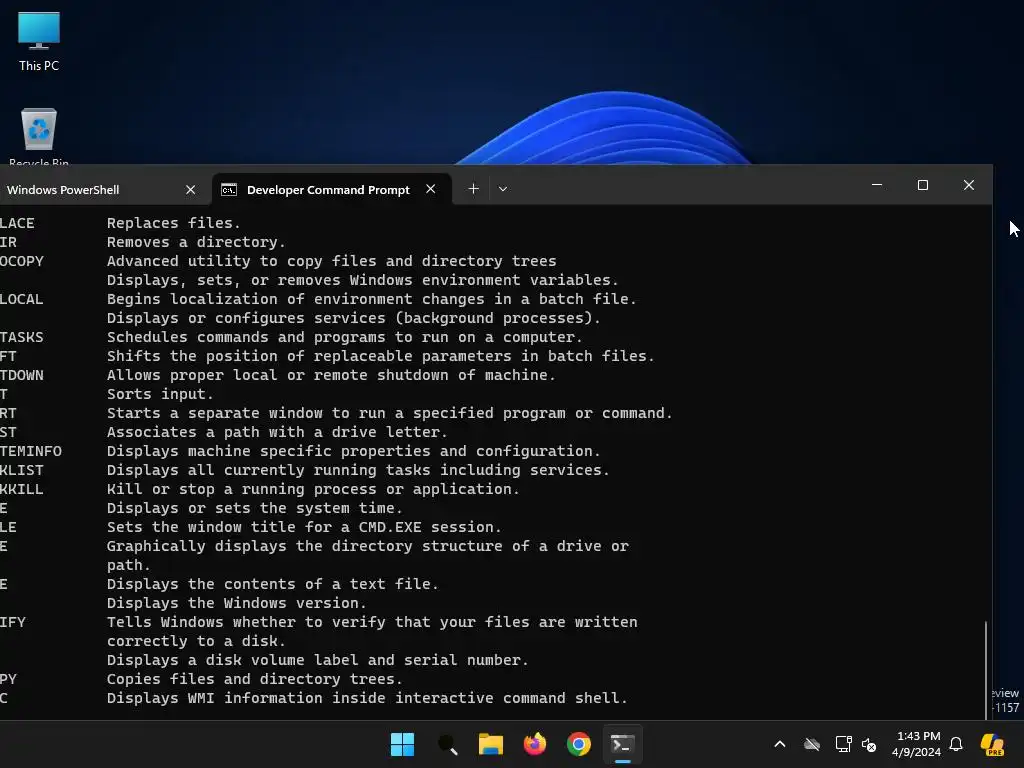Image resolution: width=1024 pixels, height=768 pixels.
Task: Show hidden system tray icons
Action: coord(780,744)
